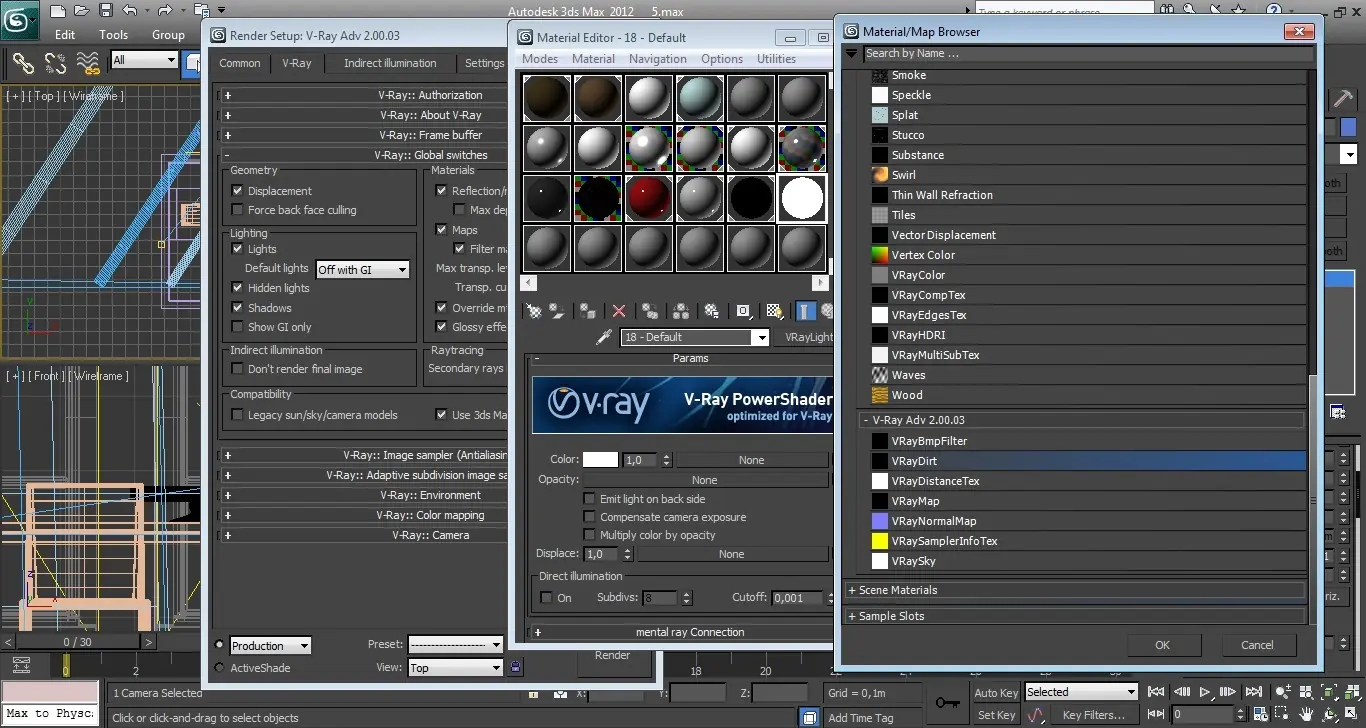
Task: Open the Selected key filter dropdown
Action: [1081, 692]
